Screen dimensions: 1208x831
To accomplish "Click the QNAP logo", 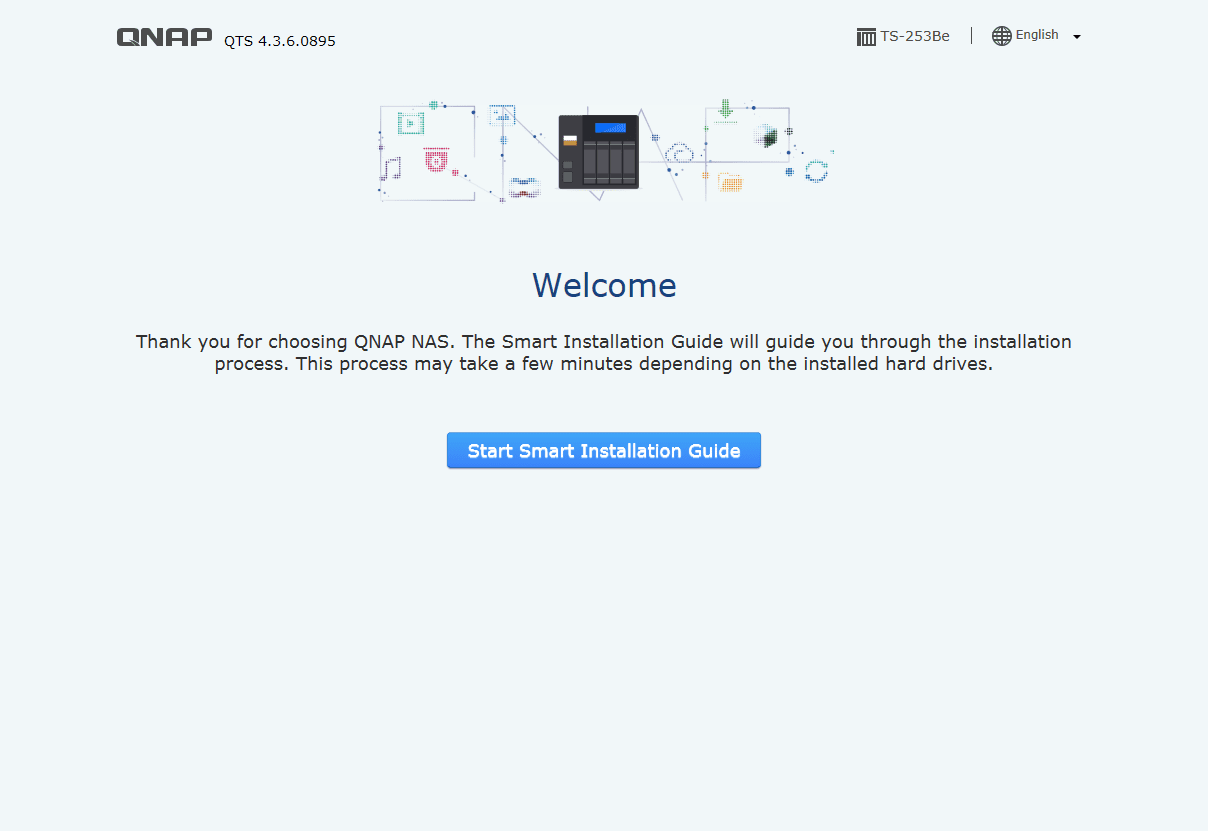I will click(x=164, y=38).
